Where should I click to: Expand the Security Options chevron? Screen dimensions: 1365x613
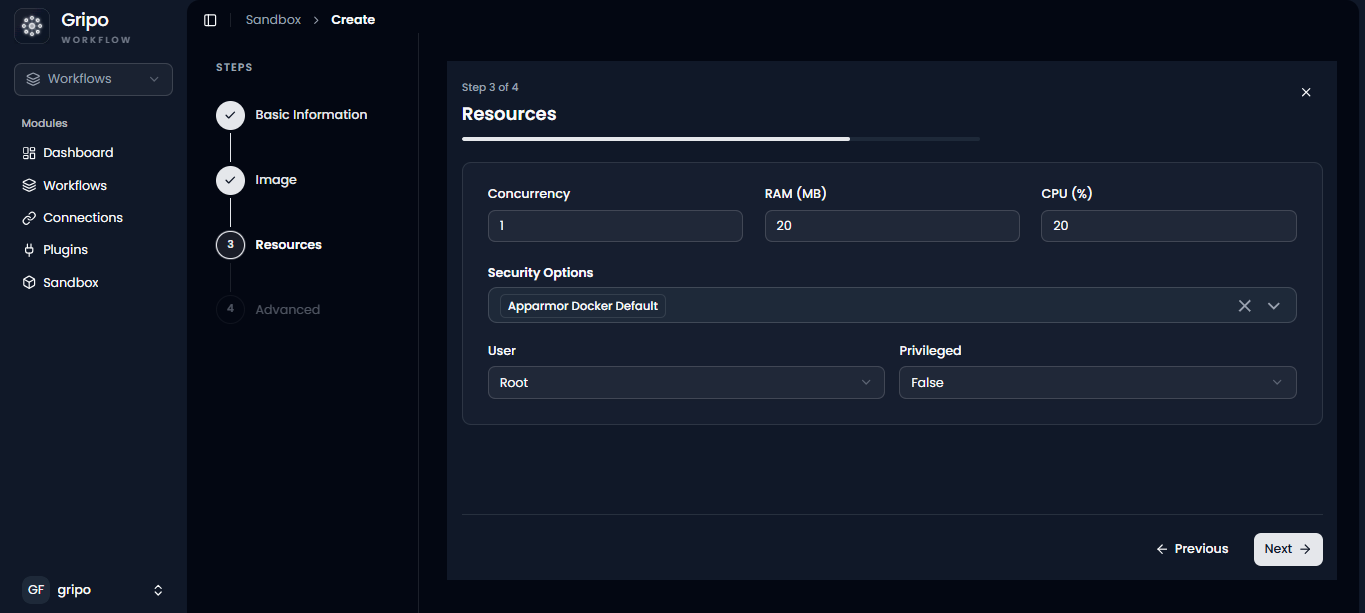[1274, 306]
